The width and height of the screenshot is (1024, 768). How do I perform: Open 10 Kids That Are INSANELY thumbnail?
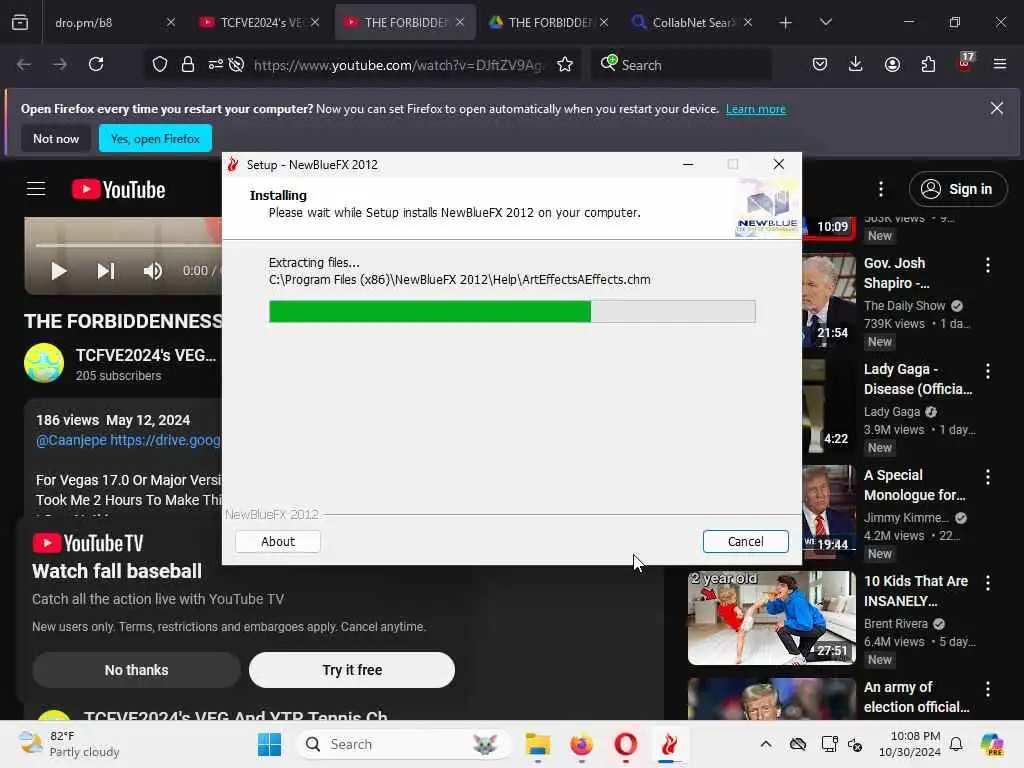(771, 618)
